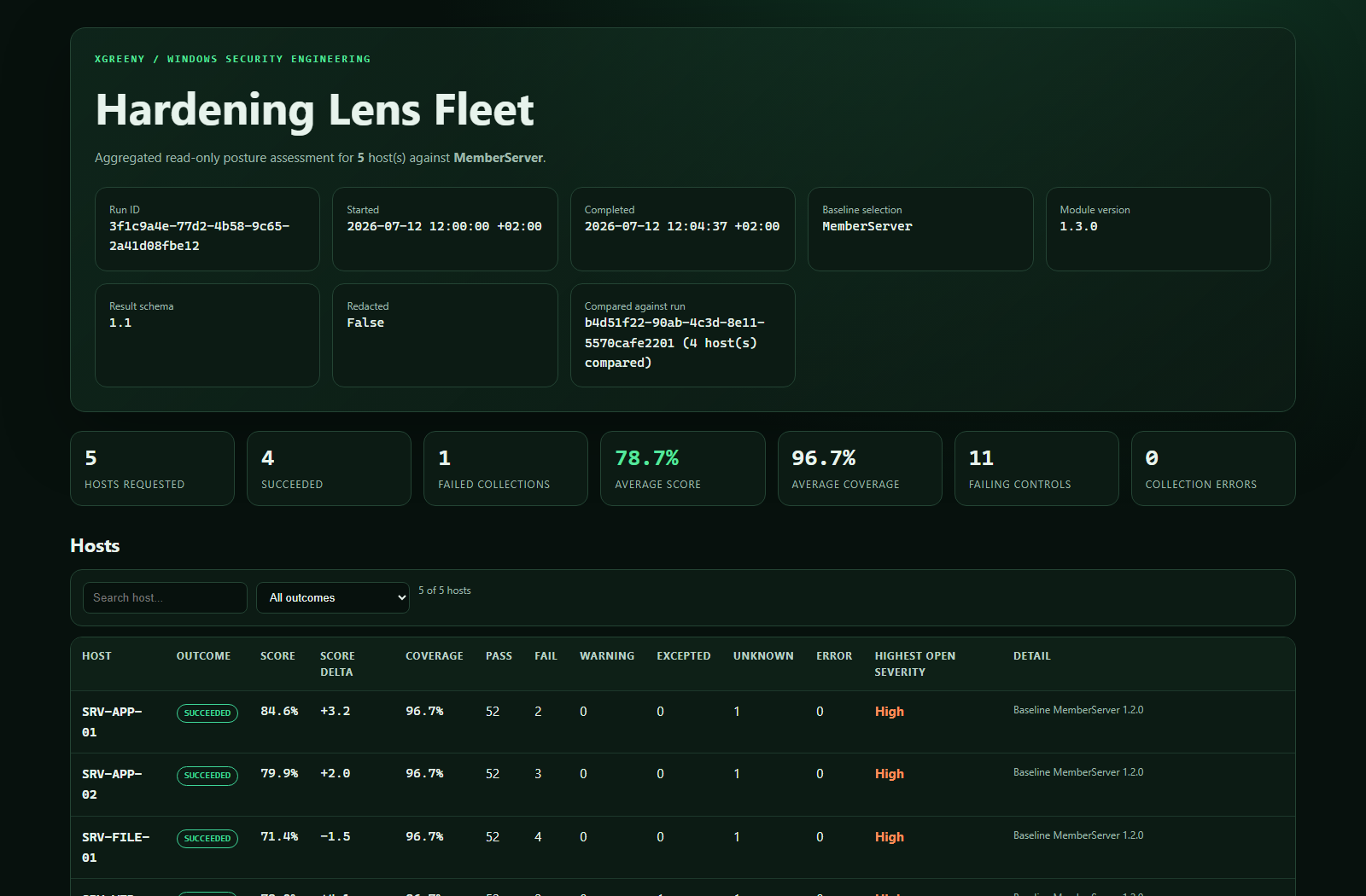
Task: Click the Hosts Requested summary card
Action: 152,468
